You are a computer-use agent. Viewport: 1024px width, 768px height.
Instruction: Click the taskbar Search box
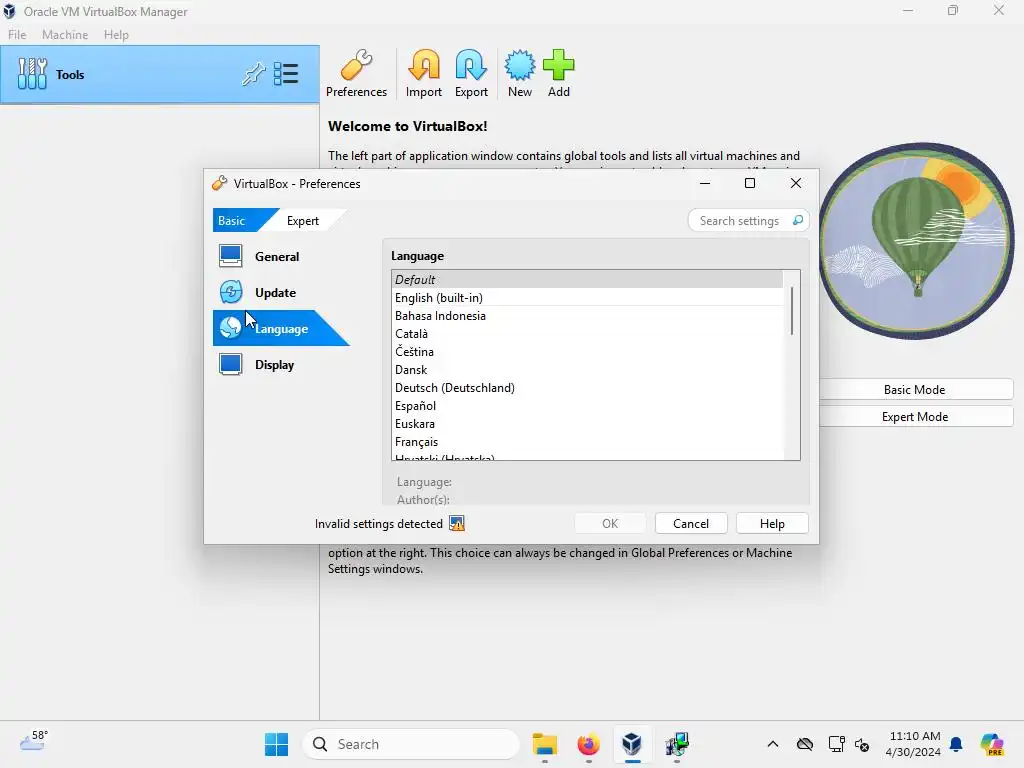(x=411, y=744)
